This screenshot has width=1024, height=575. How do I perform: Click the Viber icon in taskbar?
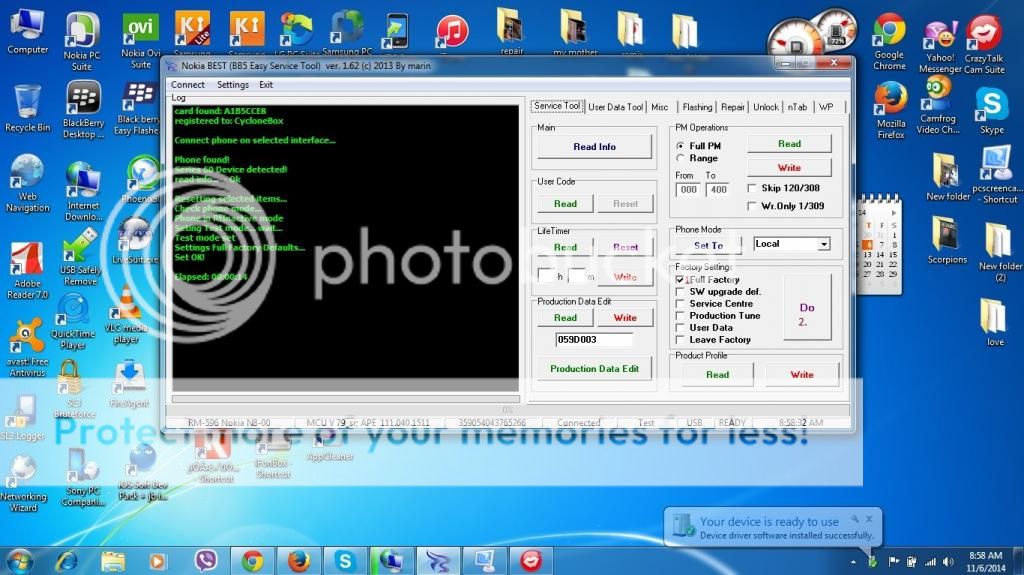(x=206, y=560)
